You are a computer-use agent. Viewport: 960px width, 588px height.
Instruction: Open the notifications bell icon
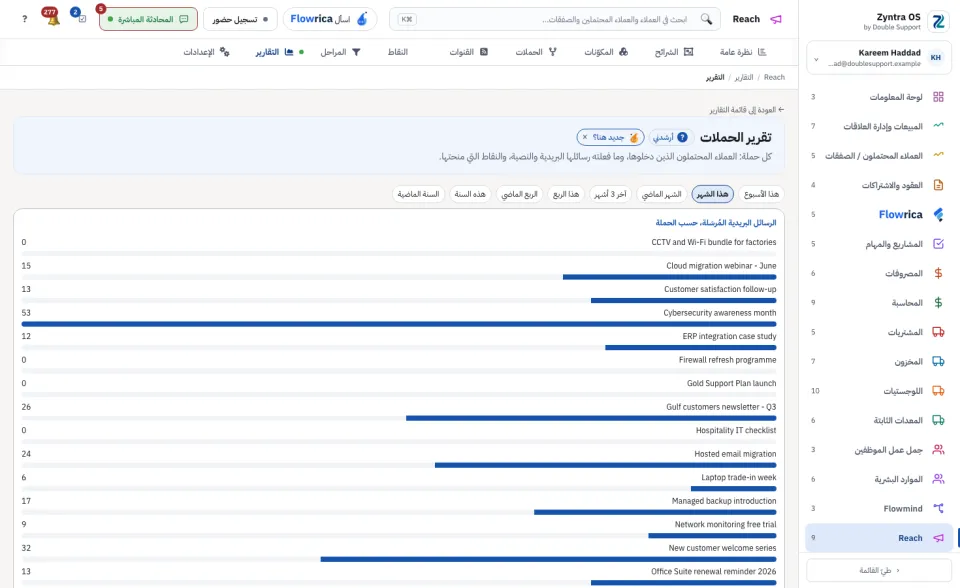coord(53,19)
